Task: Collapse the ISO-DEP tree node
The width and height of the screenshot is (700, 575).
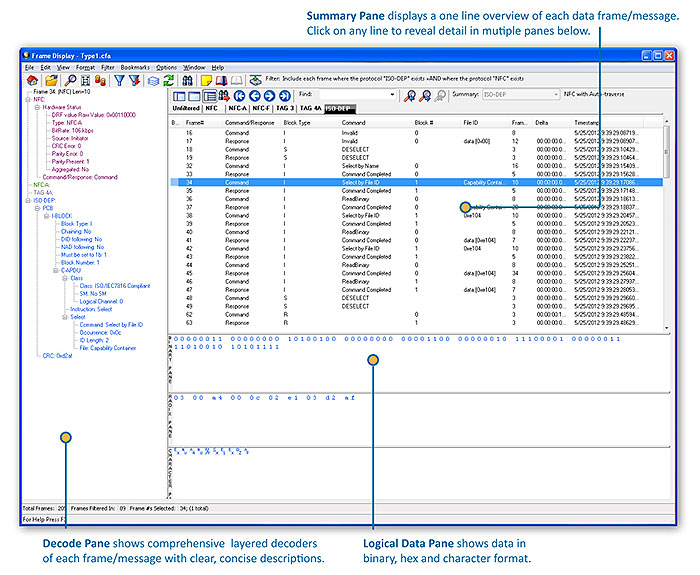Action: 29,199
